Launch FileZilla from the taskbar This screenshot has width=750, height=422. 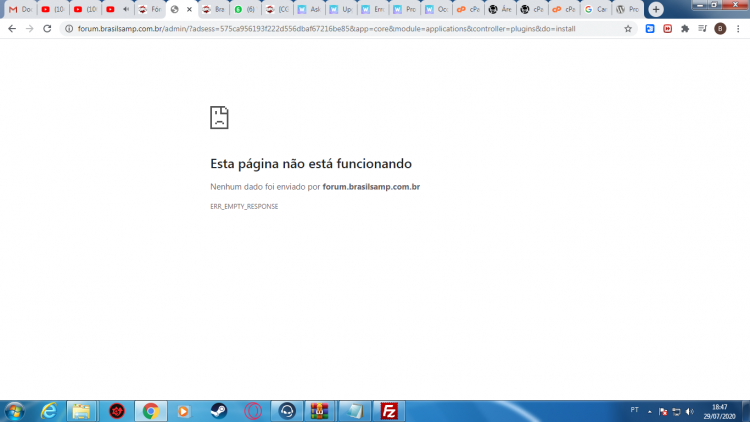click(x=389, y=411)
